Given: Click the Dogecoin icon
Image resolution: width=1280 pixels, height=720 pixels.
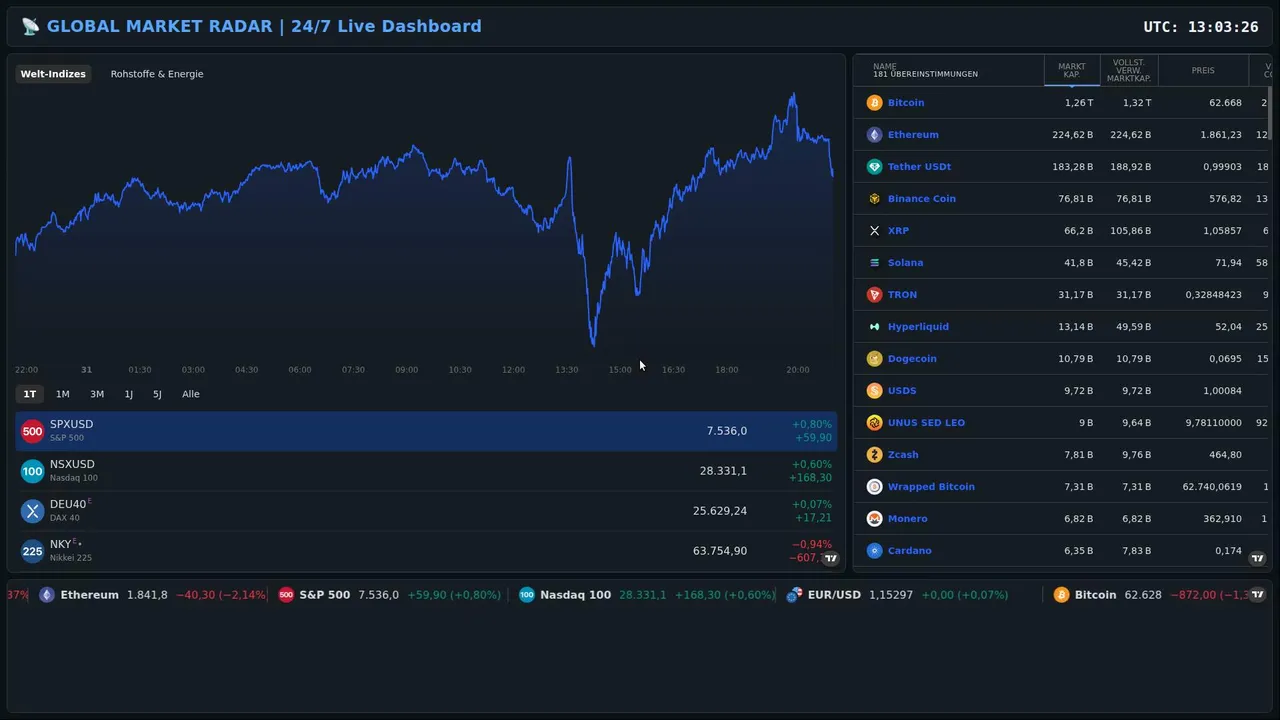Looking at the screenshot, I should (874, 359).
